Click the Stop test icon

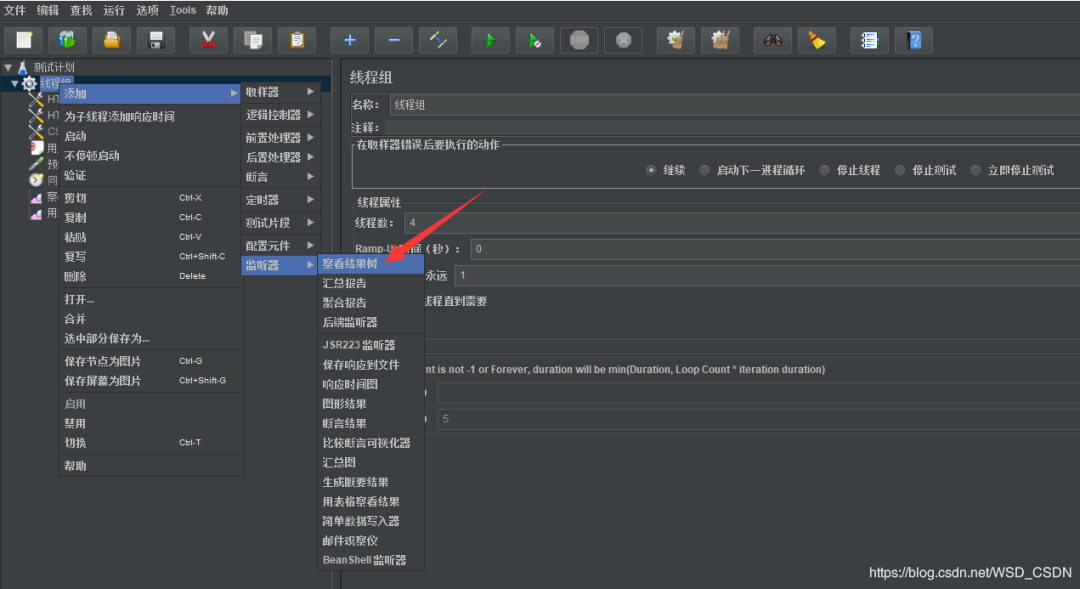[x=579, y=41]
